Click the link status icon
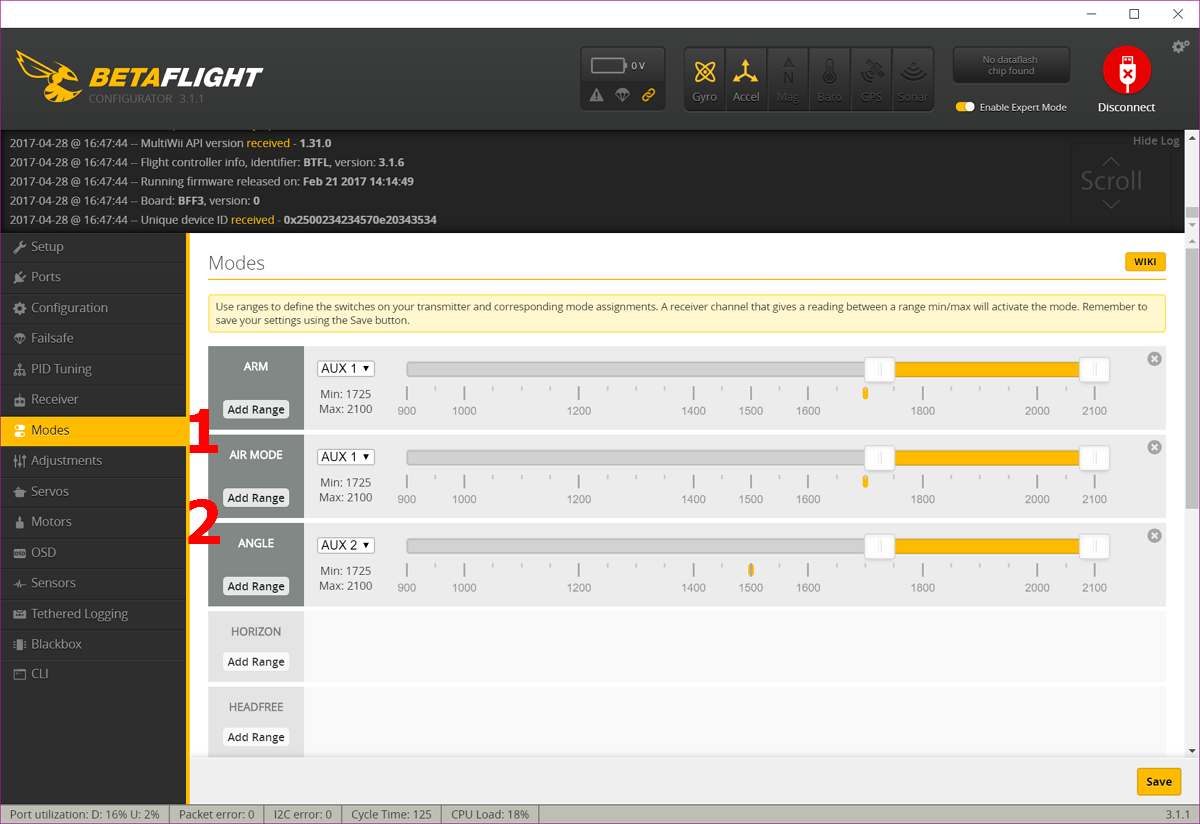The width and height of the screenshot is (1200, 824). [x=648, y=95]
